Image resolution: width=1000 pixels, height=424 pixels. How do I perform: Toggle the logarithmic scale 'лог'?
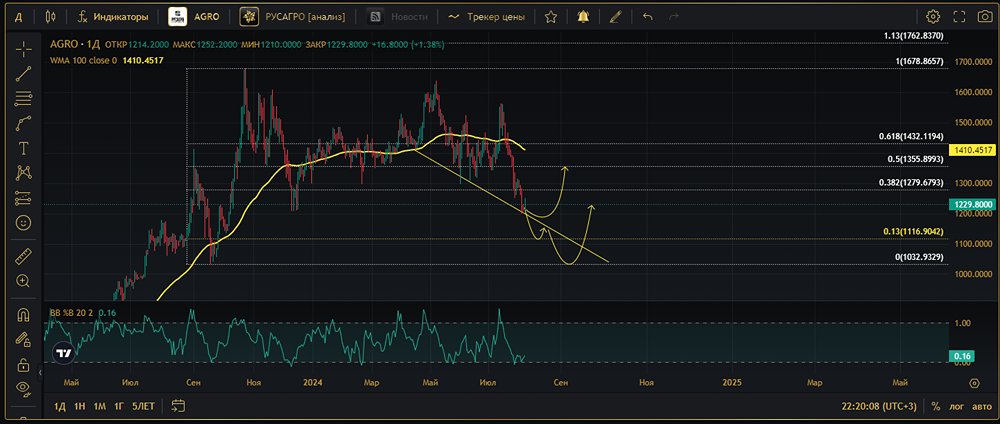click(x=957, y=406)
